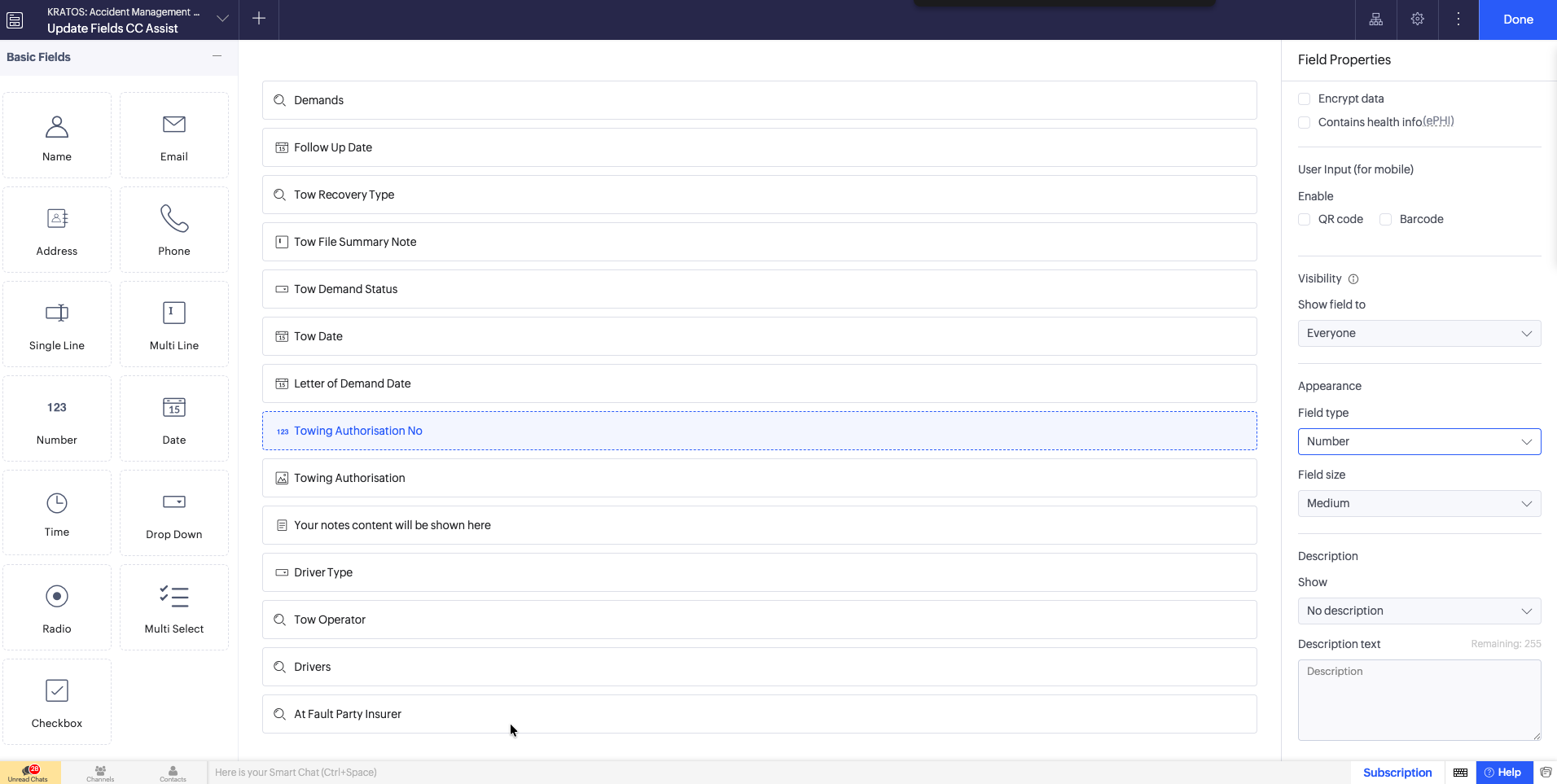Choose the Address field tile
Viewport: 1557px width, 784px height.
point(57,230)
